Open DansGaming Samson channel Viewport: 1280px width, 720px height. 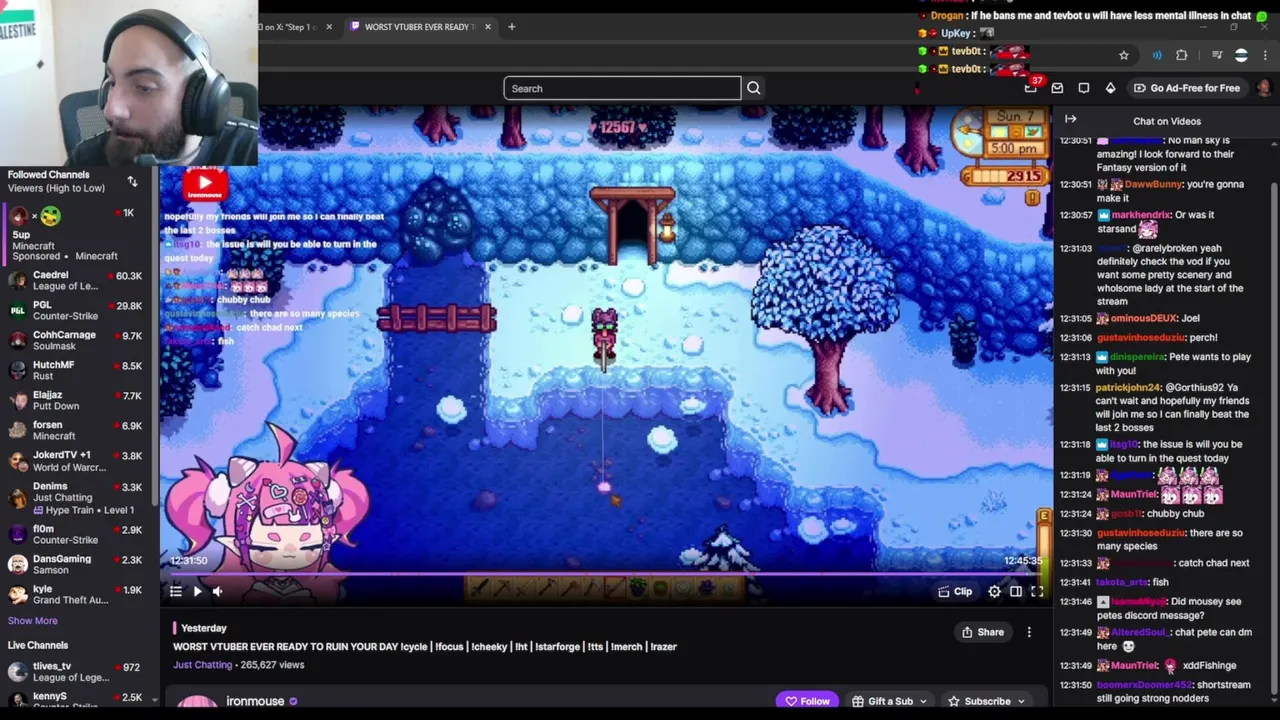77,564
